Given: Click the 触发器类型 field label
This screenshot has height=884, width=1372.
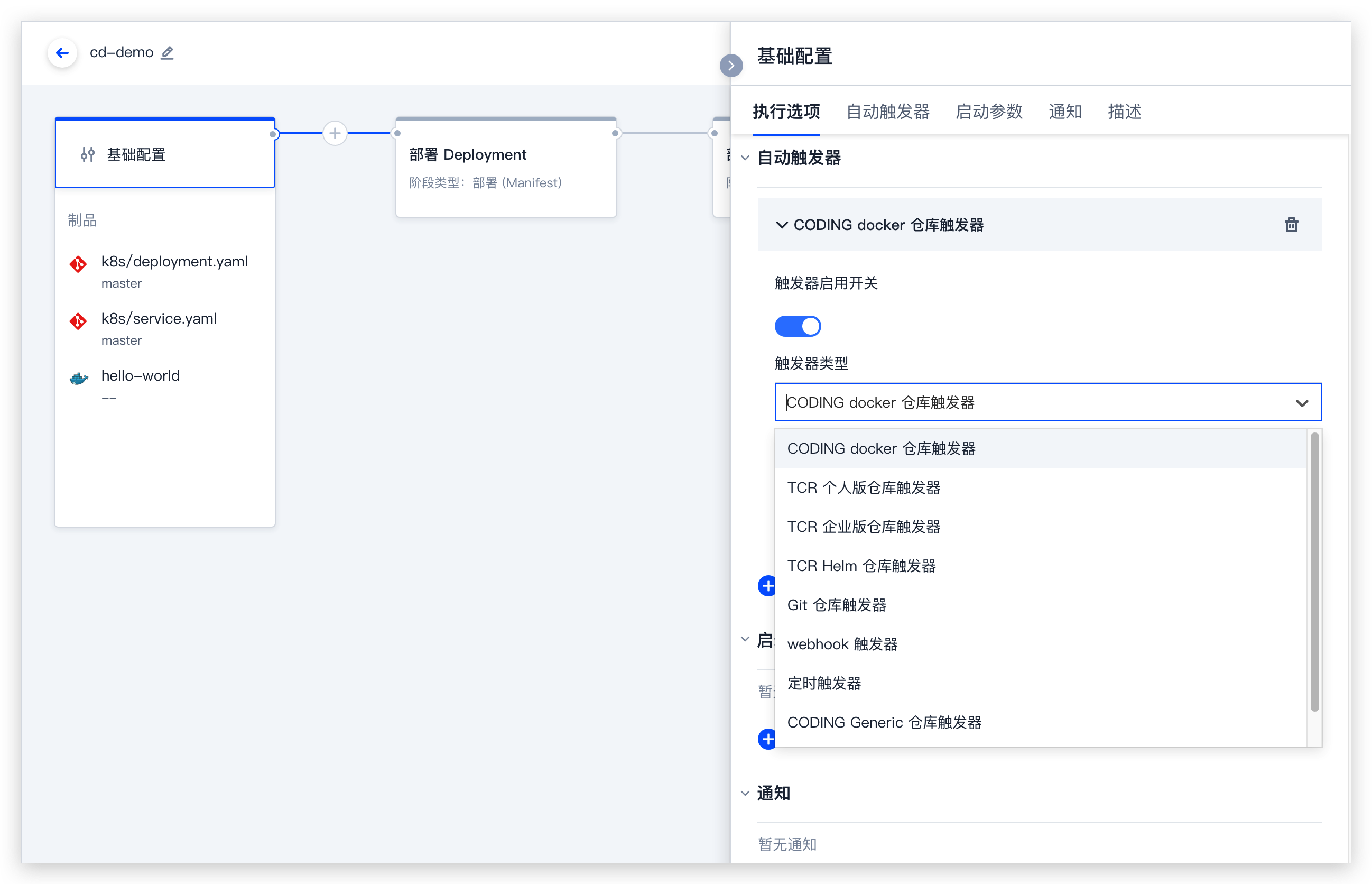Looking at the screenshot, I should point(811,363).
